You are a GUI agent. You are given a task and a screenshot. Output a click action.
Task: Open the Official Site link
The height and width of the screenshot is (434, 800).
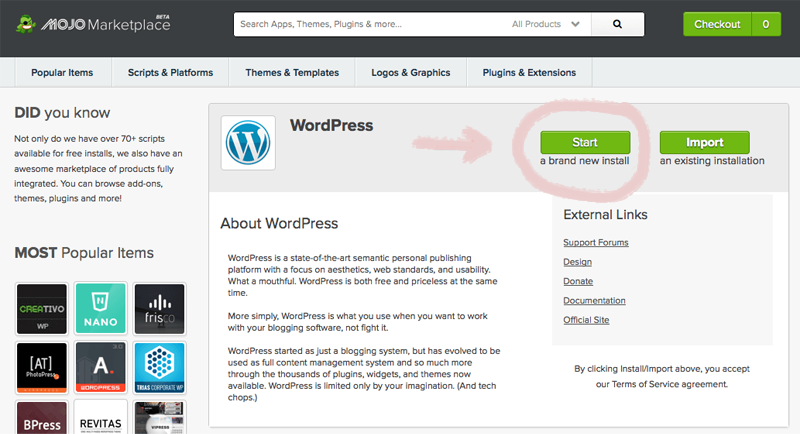(586, 320)
